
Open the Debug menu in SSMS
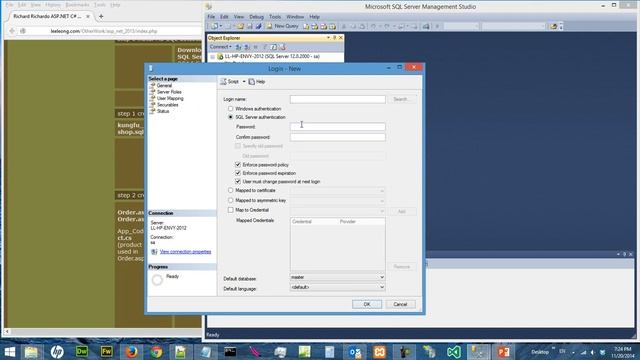256,17
